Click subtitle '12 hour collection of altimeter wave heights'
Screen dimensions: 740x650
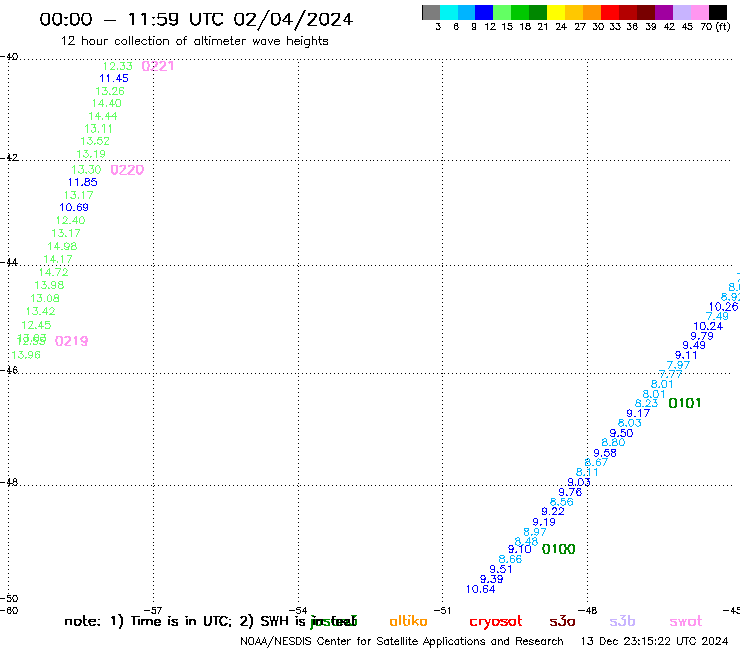(x=194, y=41)
